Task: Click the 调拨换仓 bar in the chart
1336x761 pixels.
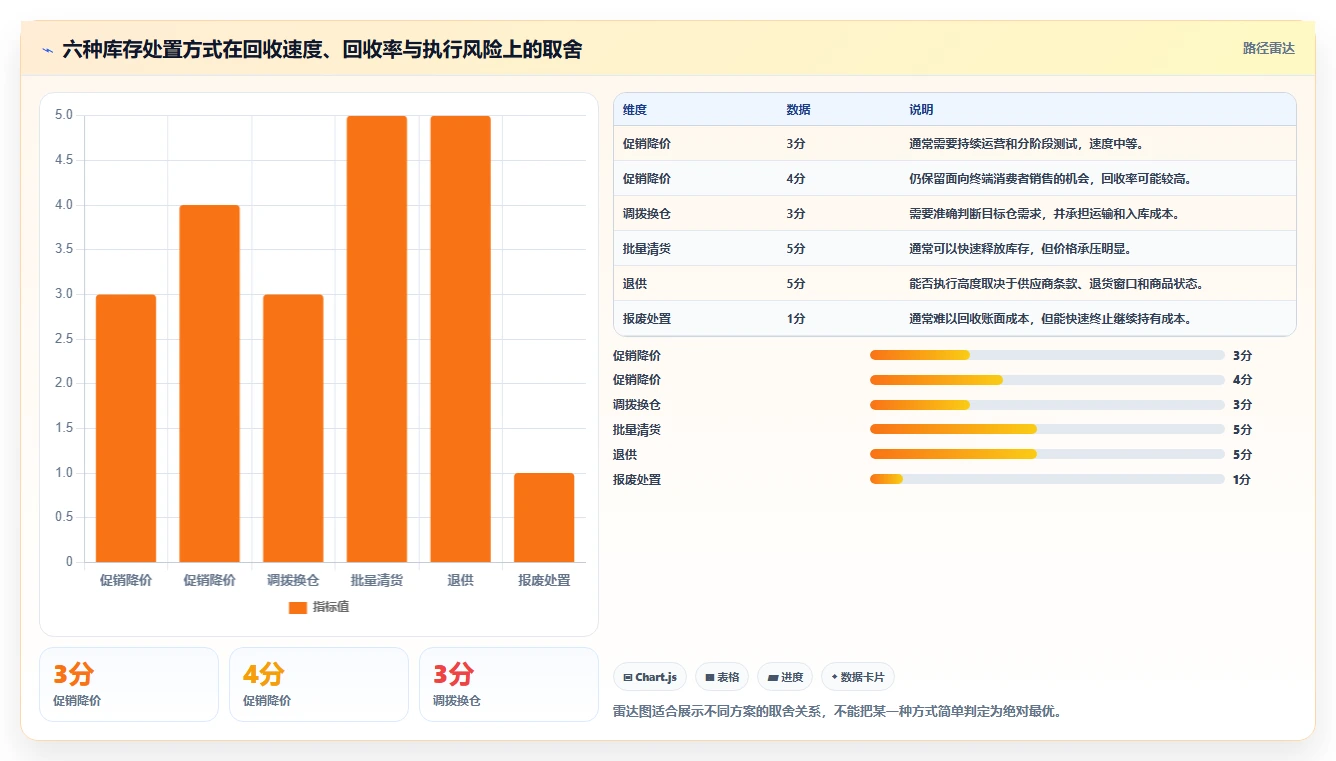Action: pos(293,428)
